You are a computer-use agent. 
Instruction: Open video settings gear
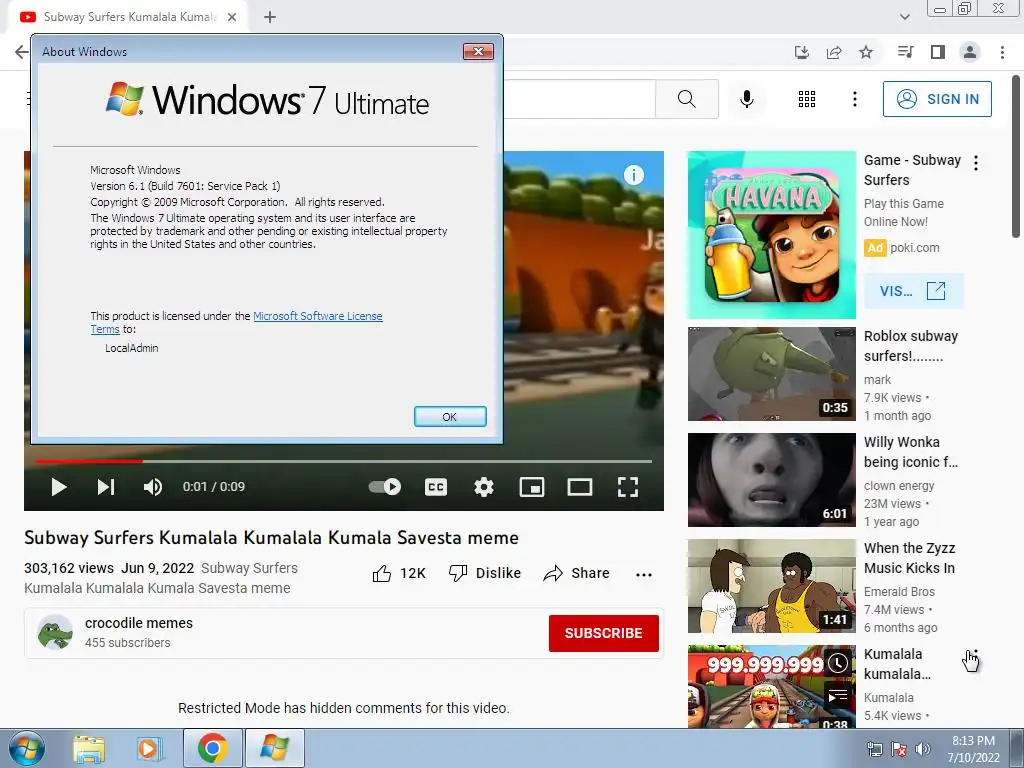(483, 487)
